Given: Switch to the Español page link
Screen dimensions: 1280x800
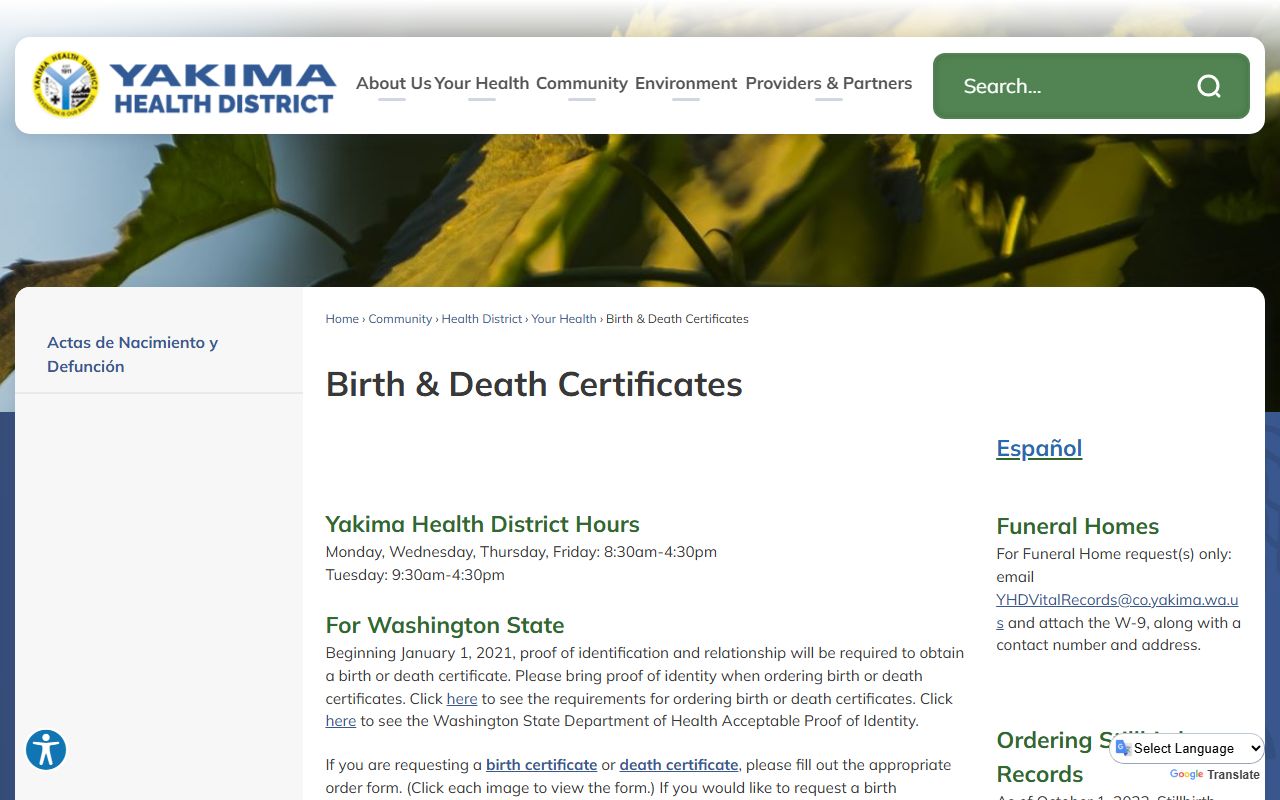Looking at the screenshot, I should click(1039, 448).
